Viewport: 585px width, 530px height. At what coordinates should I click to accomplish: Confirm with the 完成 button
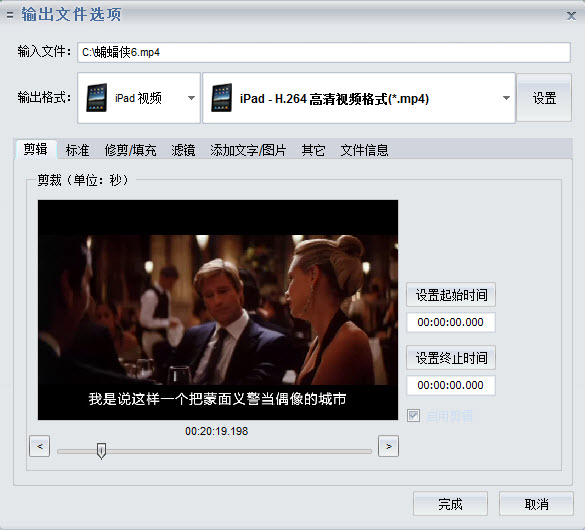click(450, 504)
